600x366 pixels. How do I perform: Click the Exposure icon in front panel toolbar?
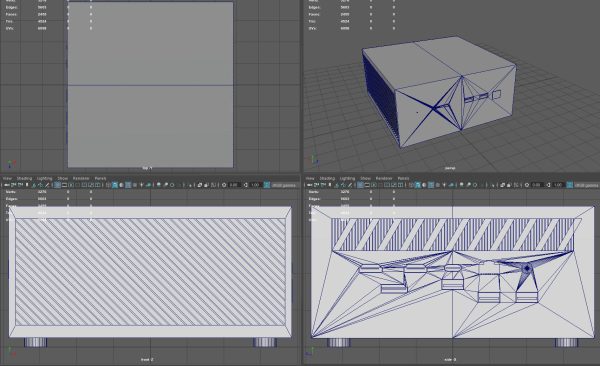click(x=224, y=185)
